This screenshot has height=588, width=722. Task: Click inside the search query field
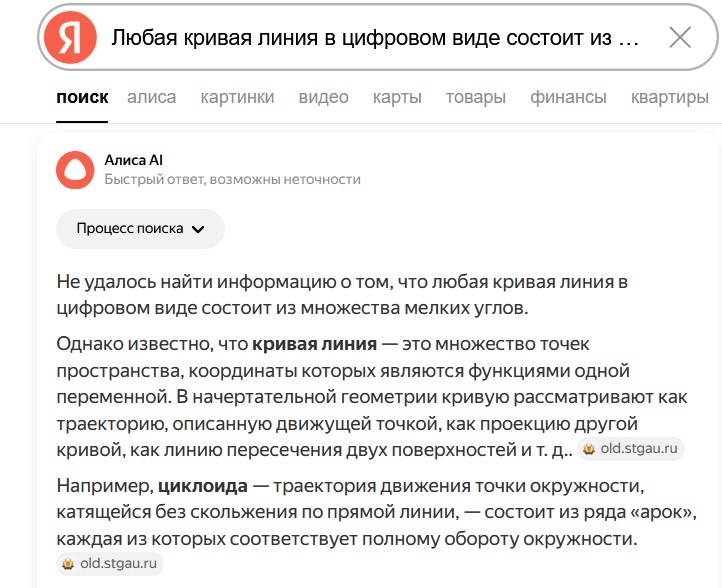375,38
